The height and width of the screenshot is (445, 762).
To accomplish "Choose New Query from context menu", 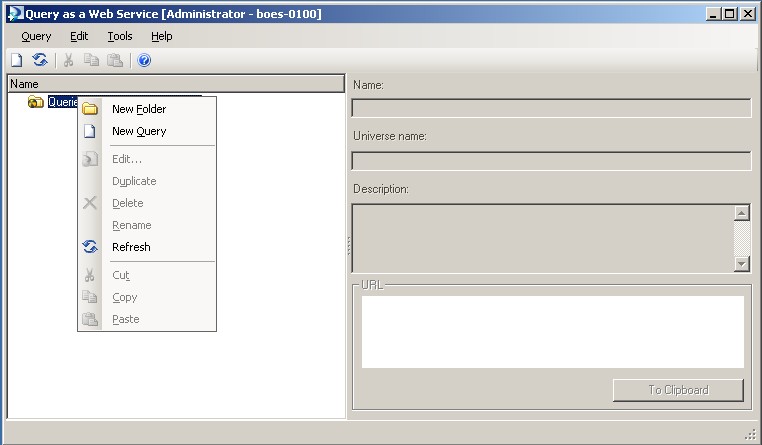I will pyautogui.click(x=147, y=131).
